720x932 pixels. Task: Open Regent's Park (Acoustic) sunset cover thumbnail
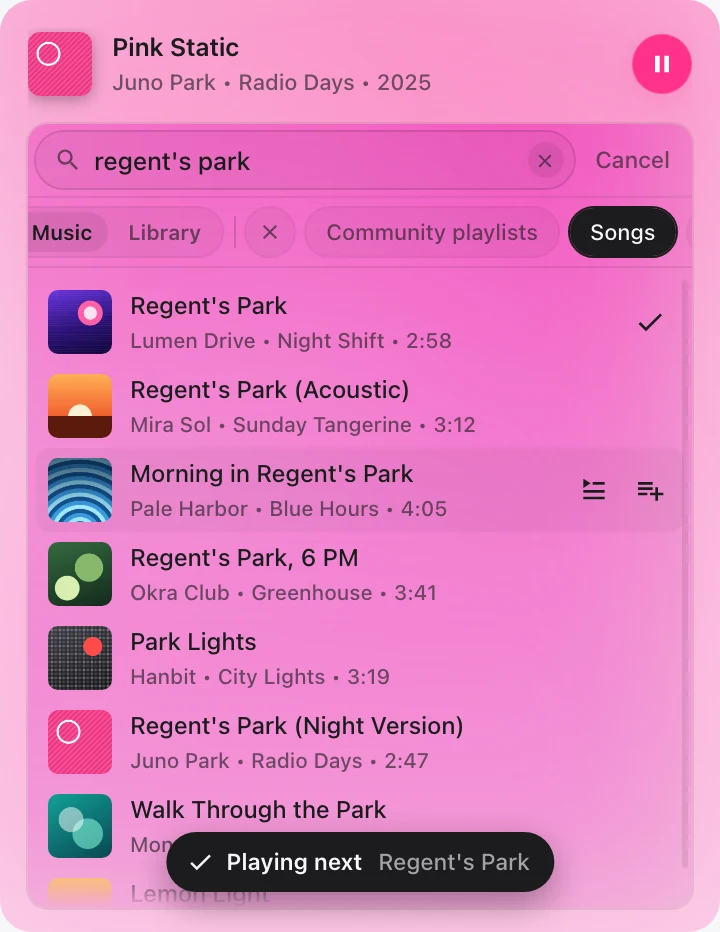(80, 406)
